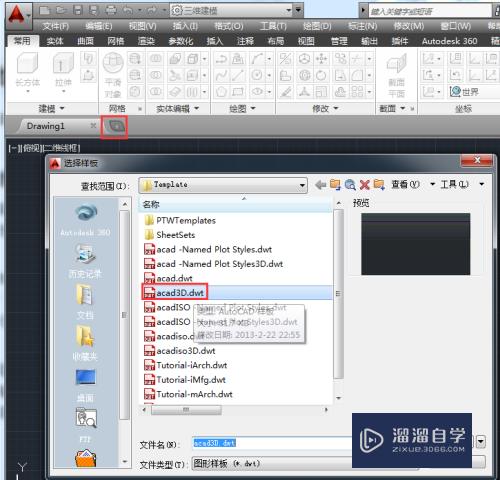
Task: Open the 格式(O) menu
Action: tap(229, 26)
